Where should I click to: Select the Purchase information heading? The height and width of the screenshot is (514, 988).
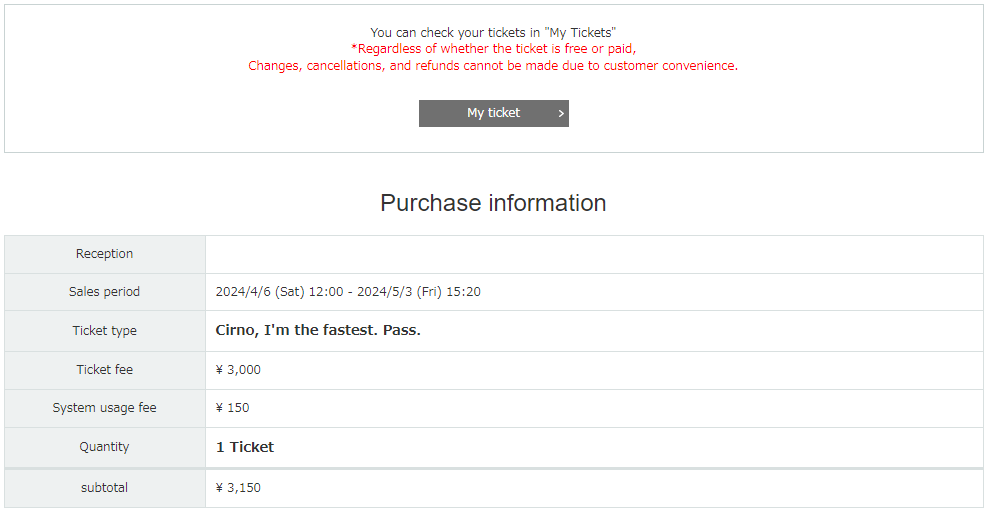pyautogui.click(x=493, y=203)
